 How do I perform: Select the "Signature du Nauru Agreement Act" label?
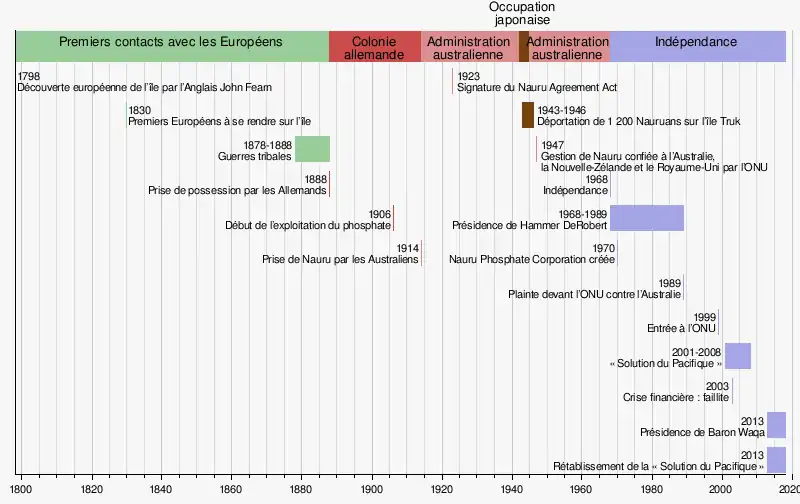point(536,88)
